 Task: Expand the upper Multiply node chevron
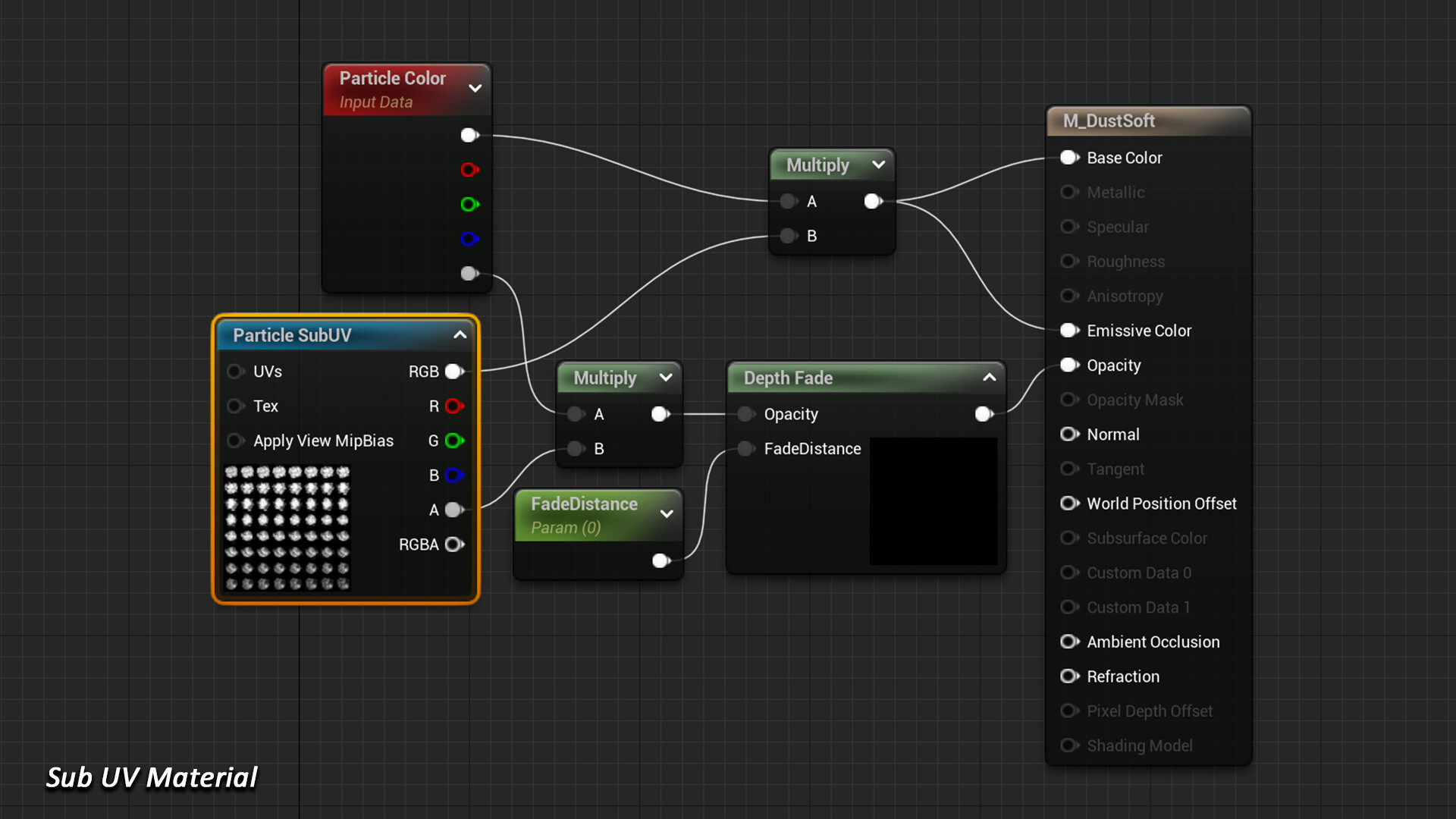tap(879, 165)
